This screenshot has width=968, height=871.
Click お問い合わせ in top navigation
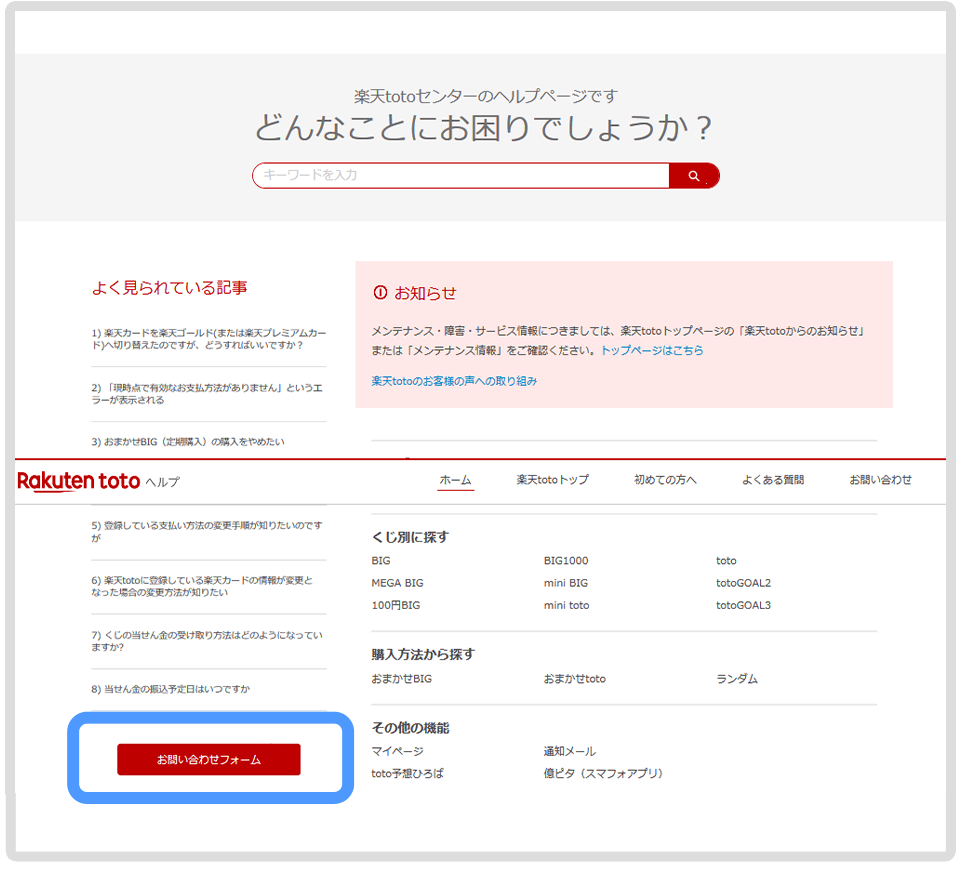tap(880, 480)
